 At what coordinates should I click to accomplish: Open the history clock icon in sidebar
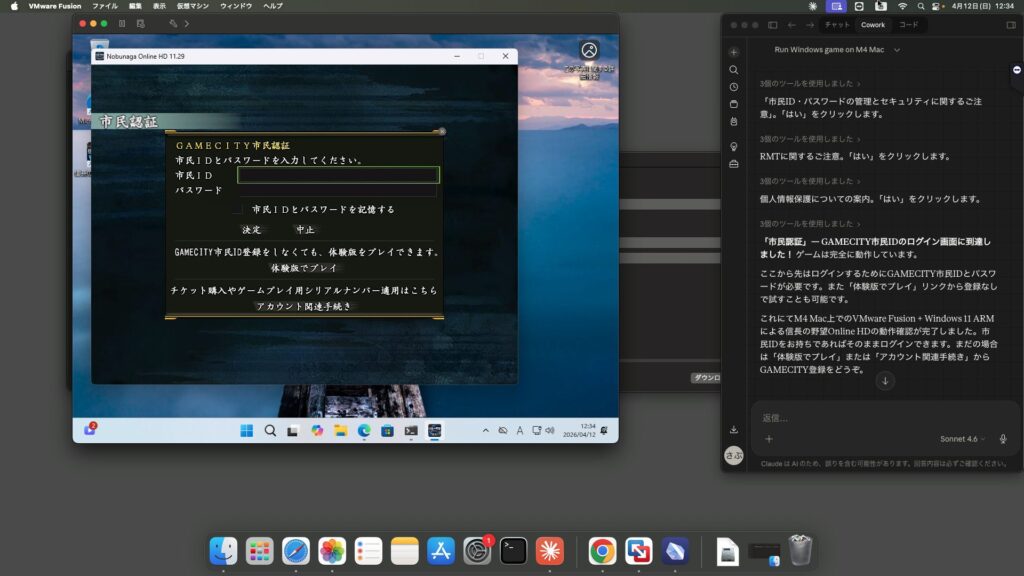734,87
